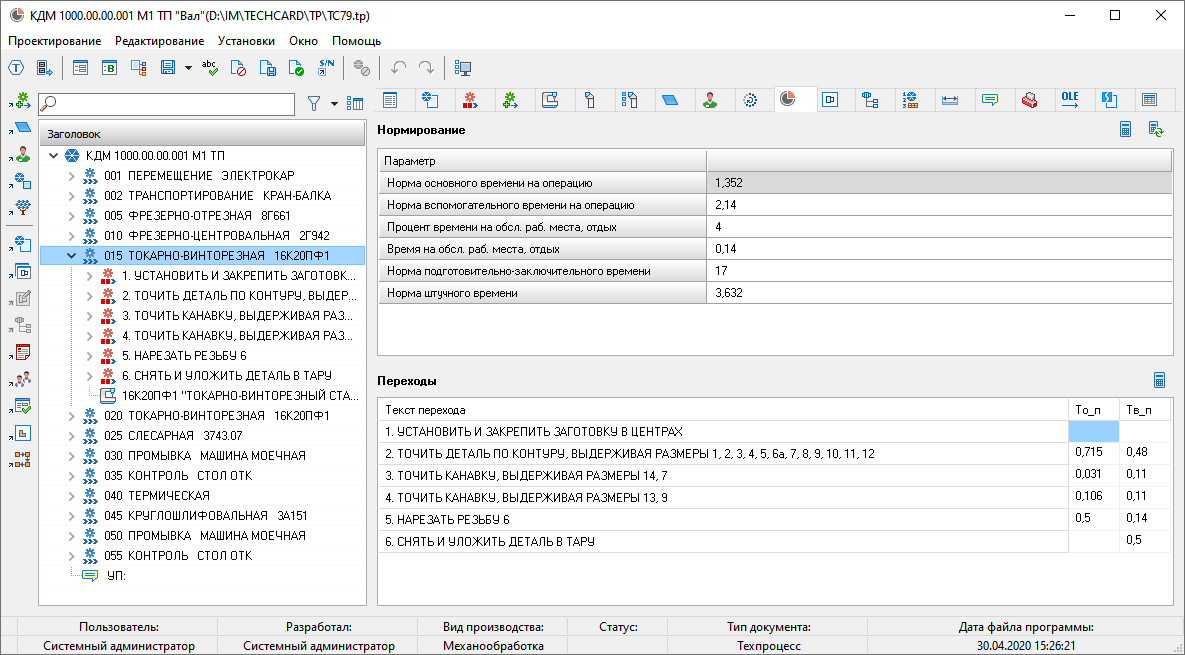Click the undo arrow in toolbar
The height and width of the screenshot is (655, 1185).
coord(398,68)
